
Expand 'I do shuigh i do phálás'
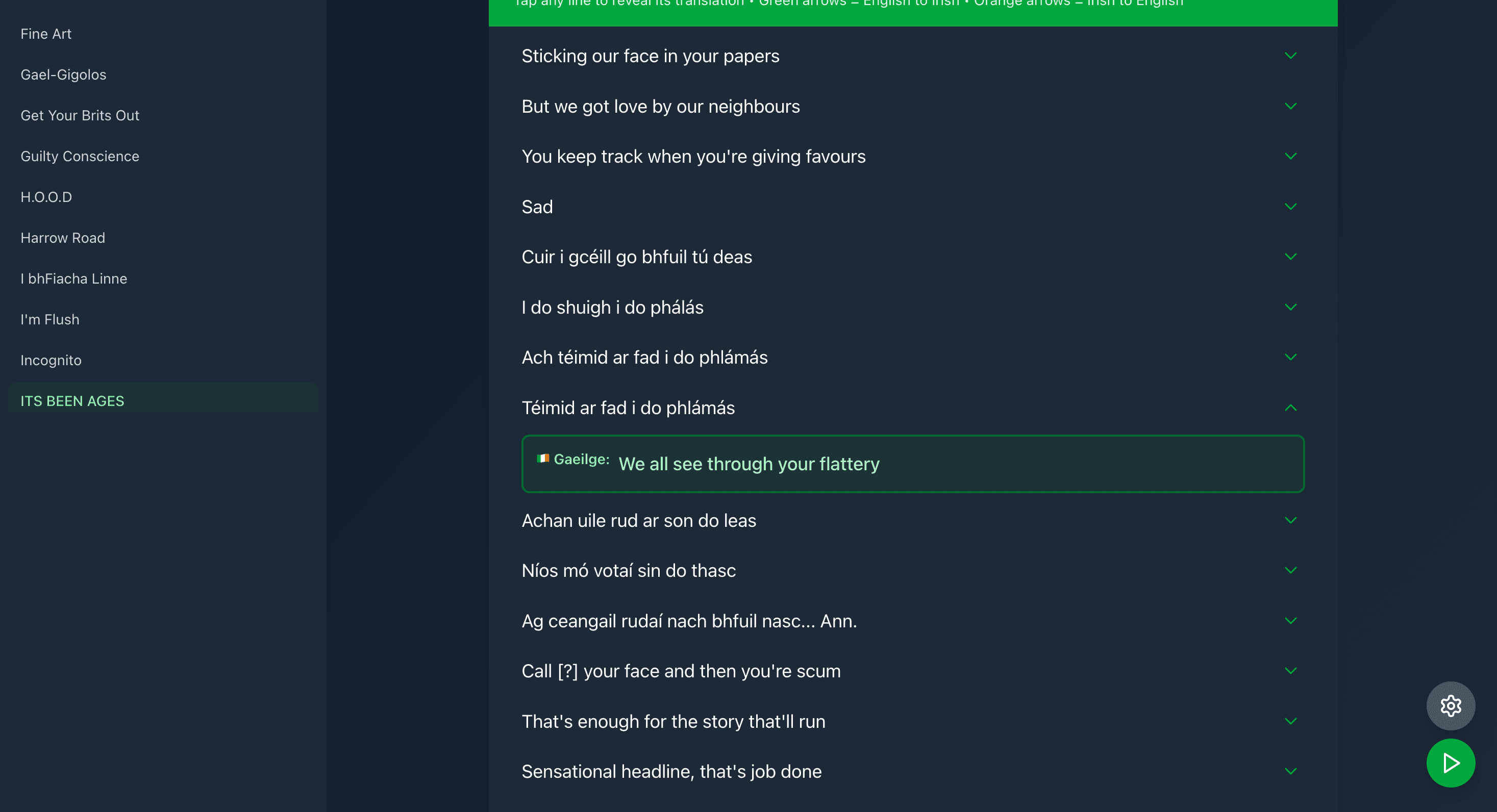point(1291,307)
